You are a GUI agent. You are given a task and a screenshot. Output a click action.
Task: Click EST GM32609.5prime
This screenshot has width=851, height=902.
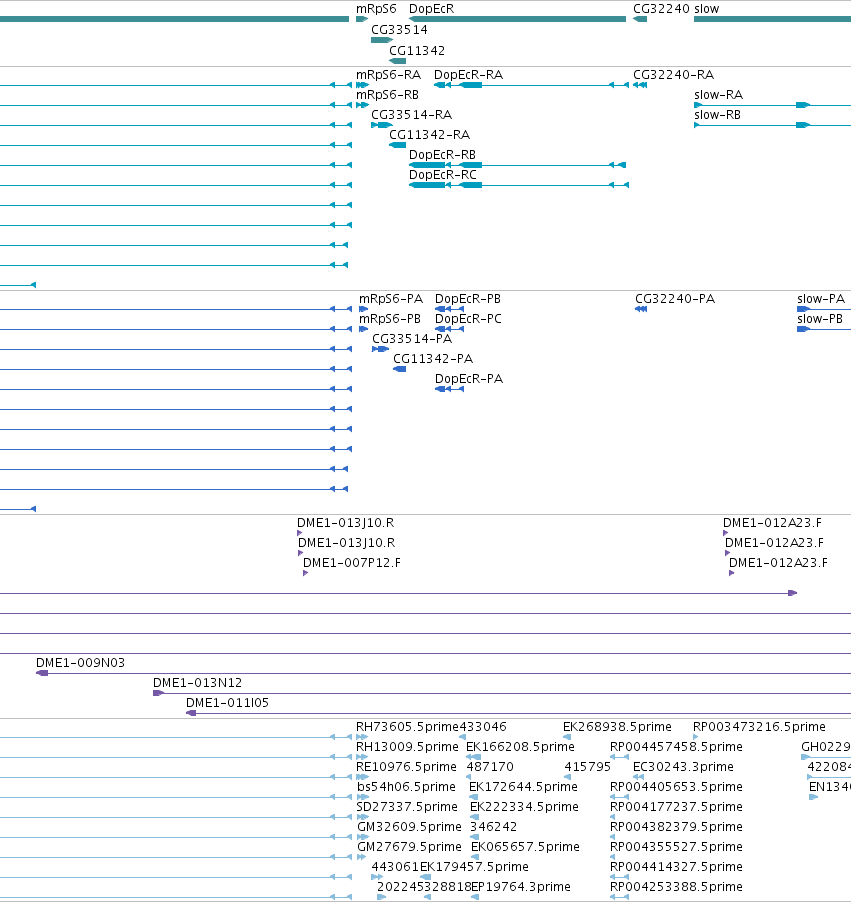[409, 827]
